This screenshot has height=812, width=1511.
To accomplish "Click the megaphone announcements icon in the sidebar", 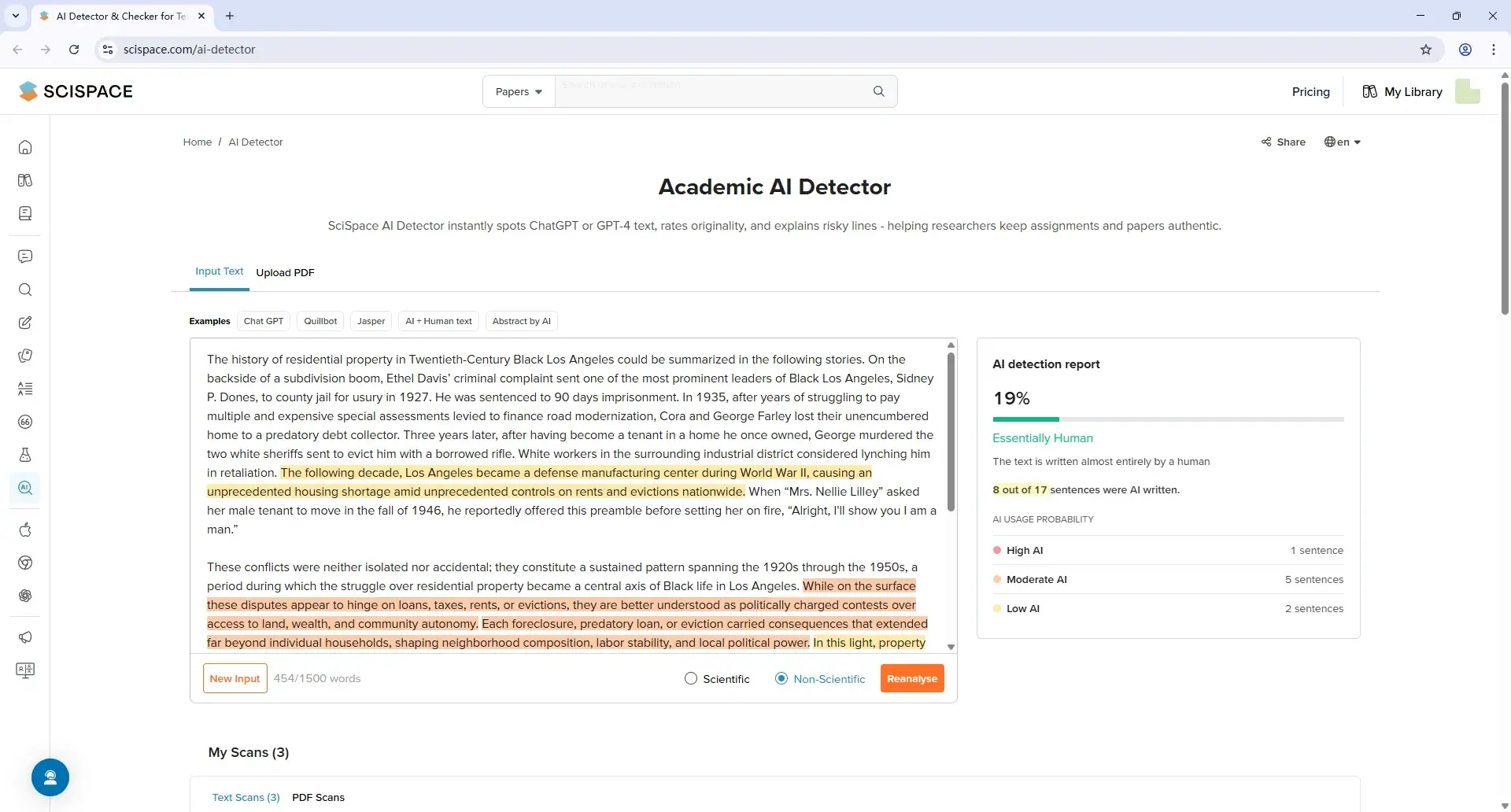I will pyautogui.click(x=25, y=637).
